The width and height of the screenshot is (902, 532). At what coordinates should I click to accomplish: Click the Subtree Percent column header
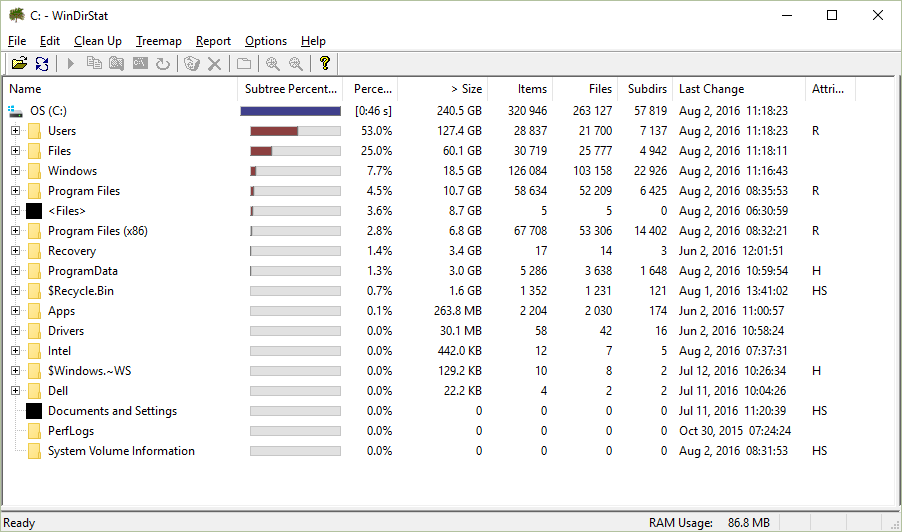tap(290, 89)
